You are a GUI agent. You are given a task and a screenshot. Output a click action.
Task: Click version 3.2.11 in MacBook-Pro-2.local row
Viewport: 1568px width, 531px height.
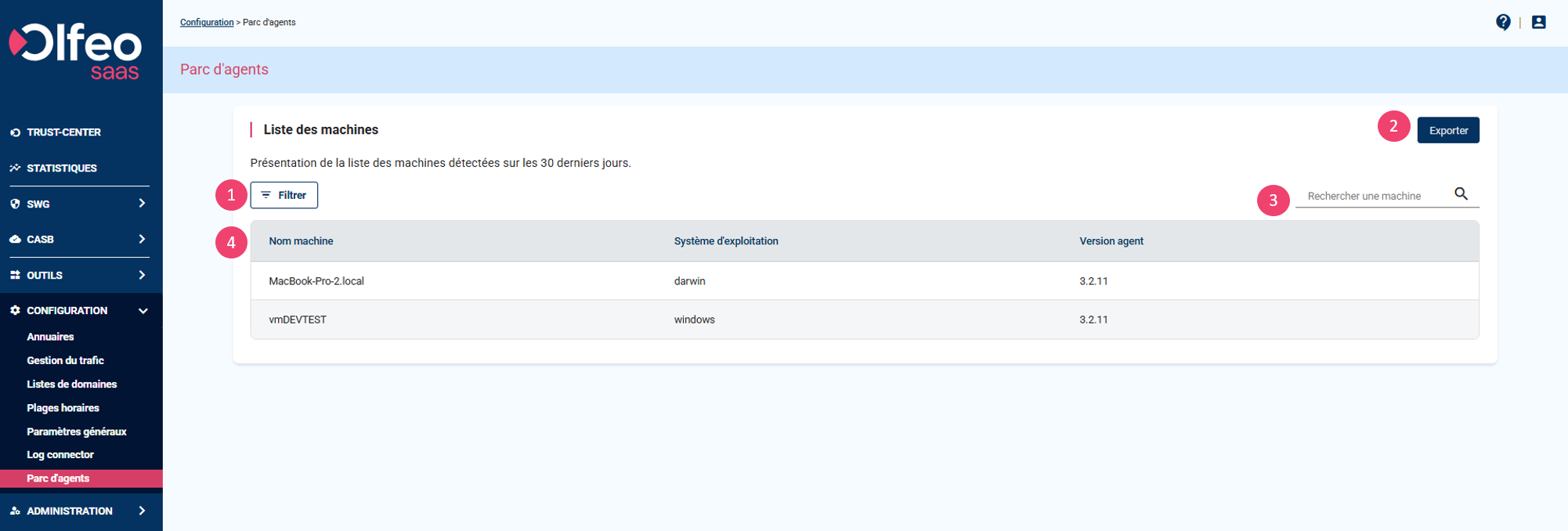pos(1093,281)
